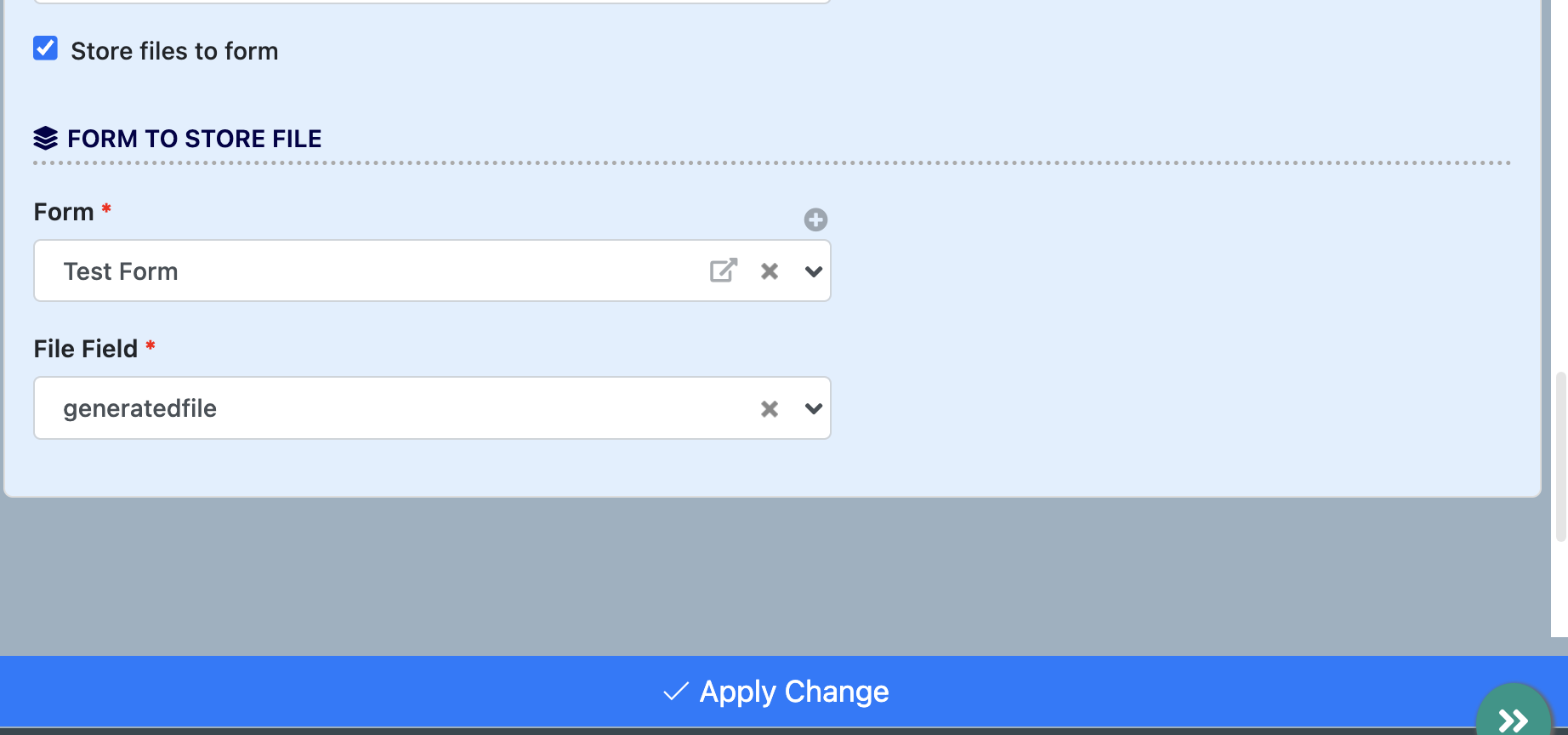Click the Apply Change button
The height and width of the screenshot is (735, 1568).
pyautogui.click(x=793, y=692)
